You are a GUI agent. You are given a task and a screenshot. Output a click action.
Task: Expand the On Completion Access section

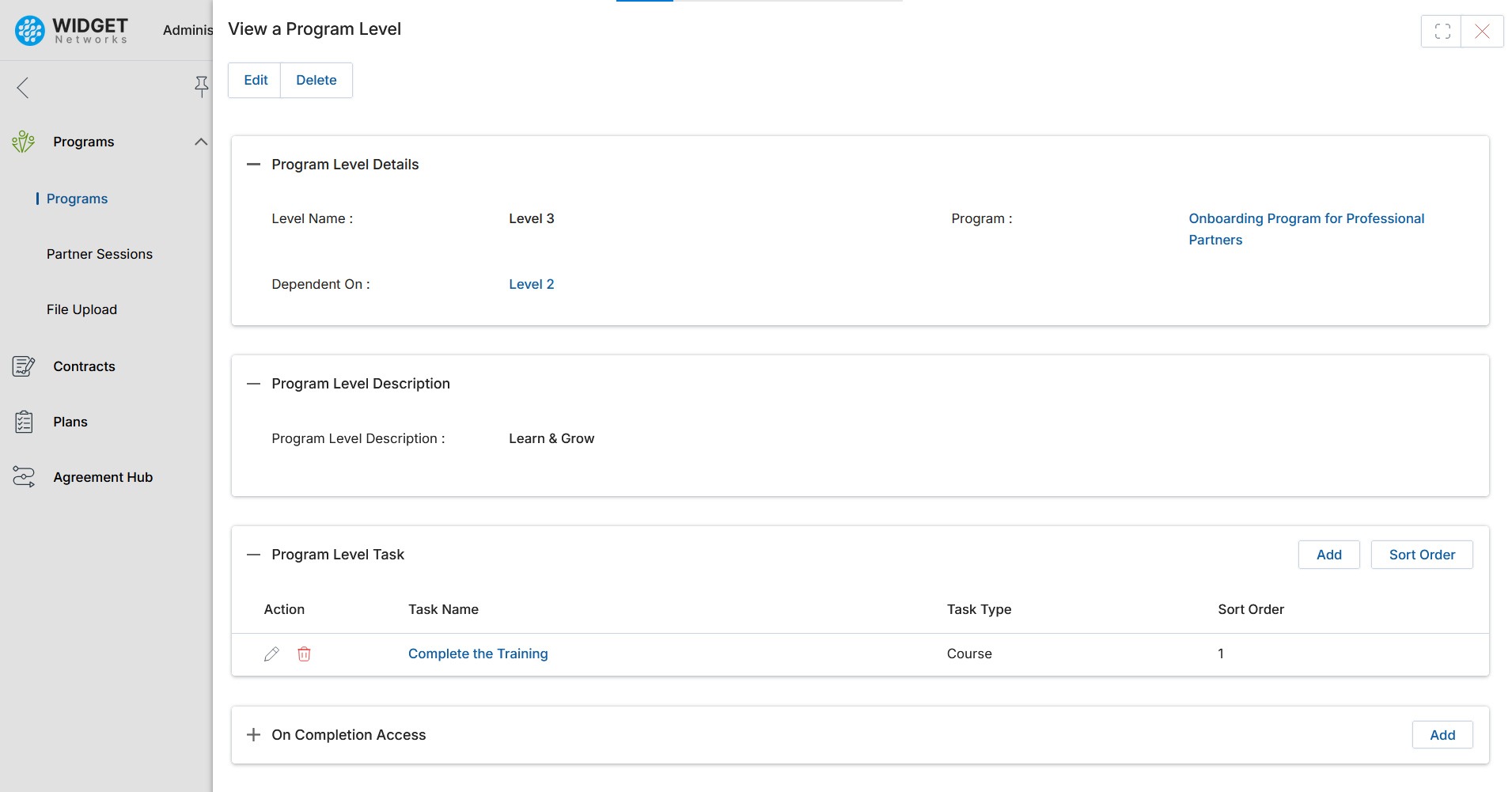click(253, 735)
